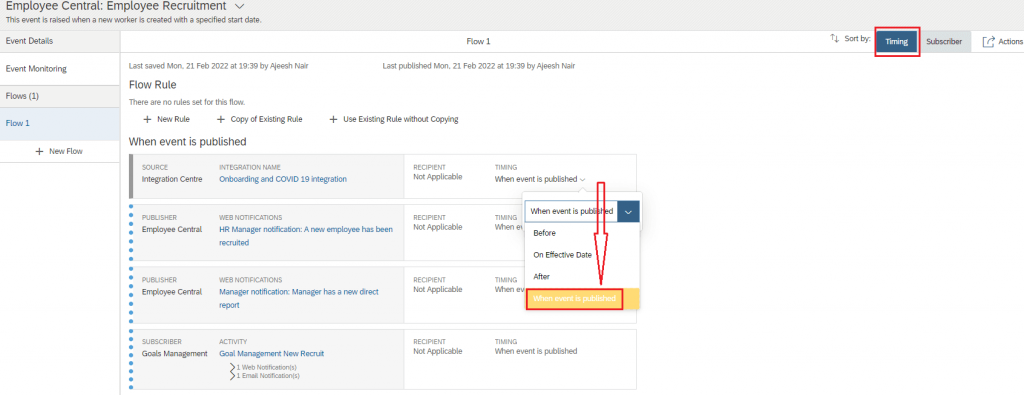Sort flow by Subscriber
Viewport: 1024px width, 395px height.
click(x=944, y=42)
